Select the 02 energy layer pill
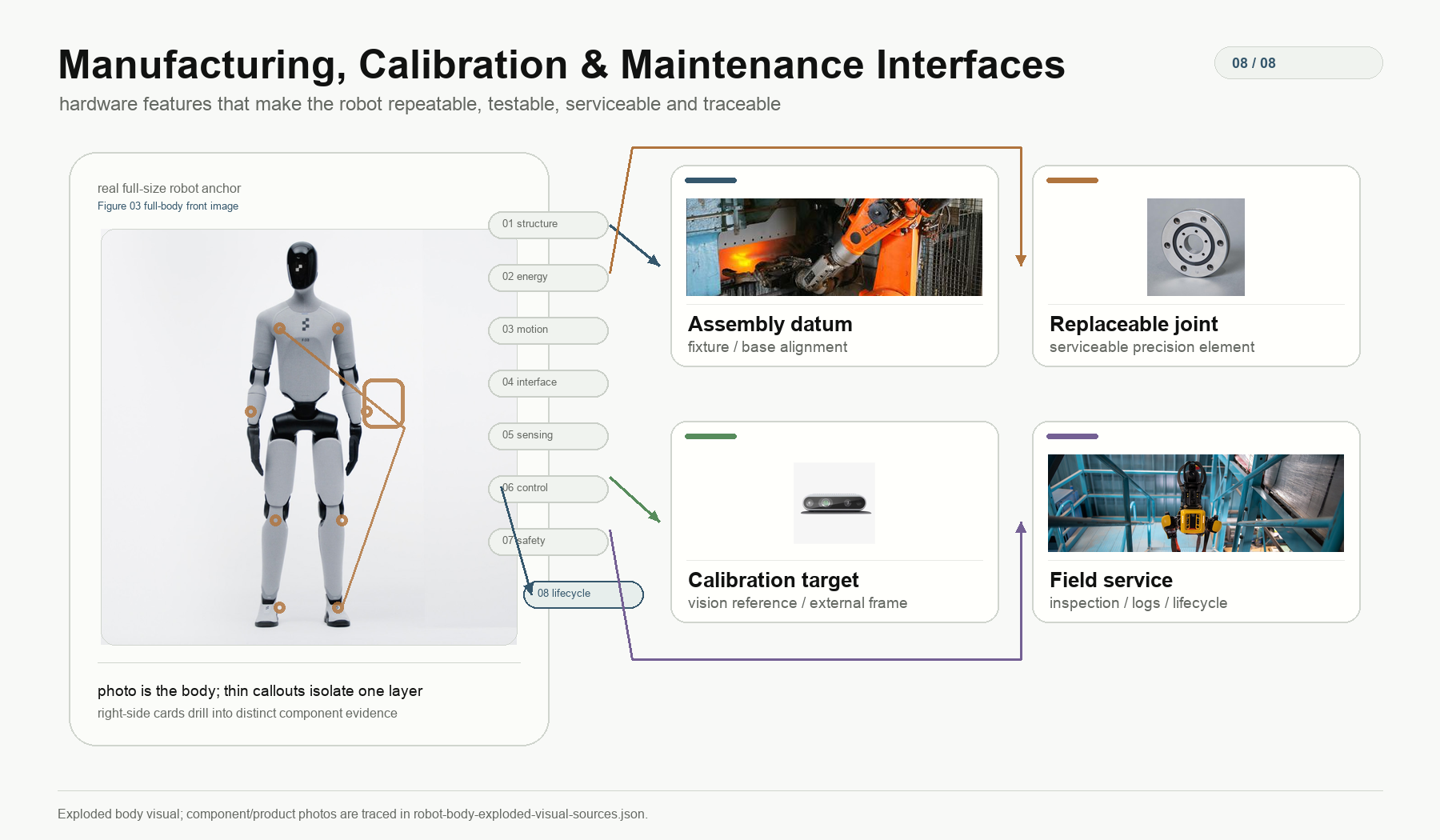 point(548,278)
